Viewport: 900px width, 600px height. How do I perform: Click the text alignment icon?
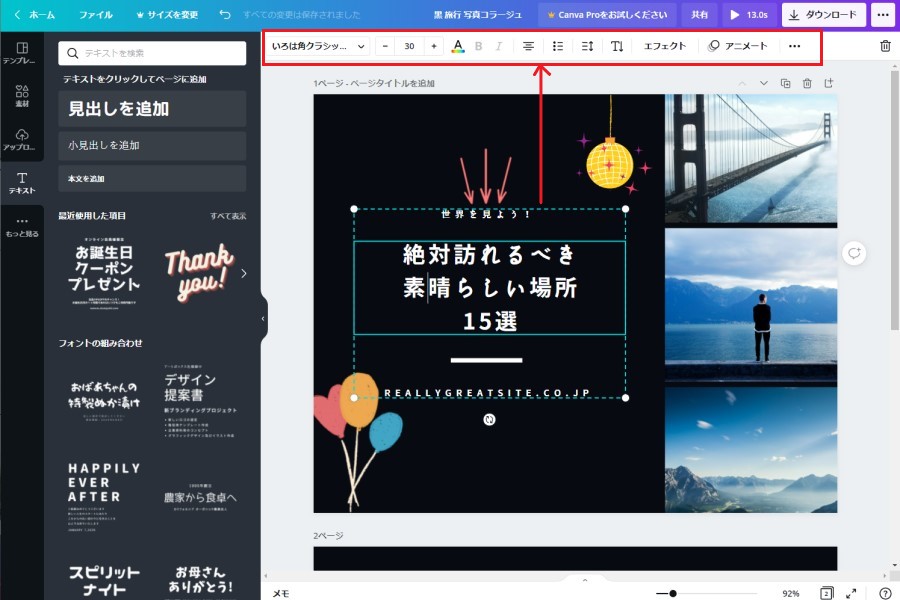(x=529, y=46)
